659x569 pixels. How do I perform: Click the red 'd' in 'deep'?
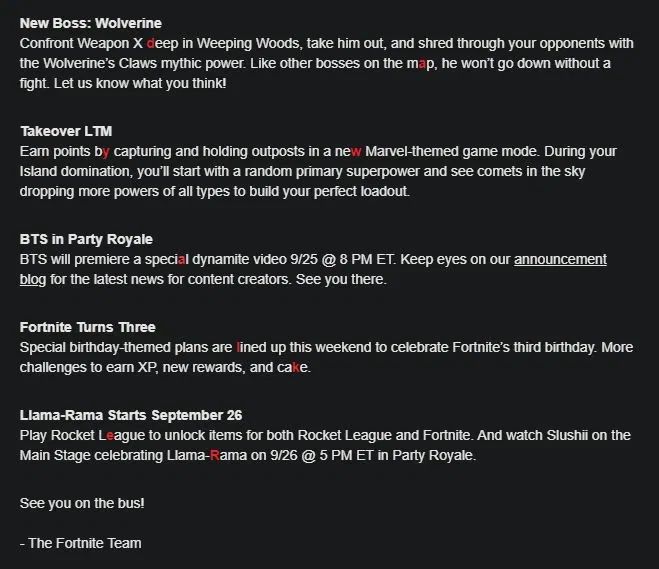tap(150, 43)
